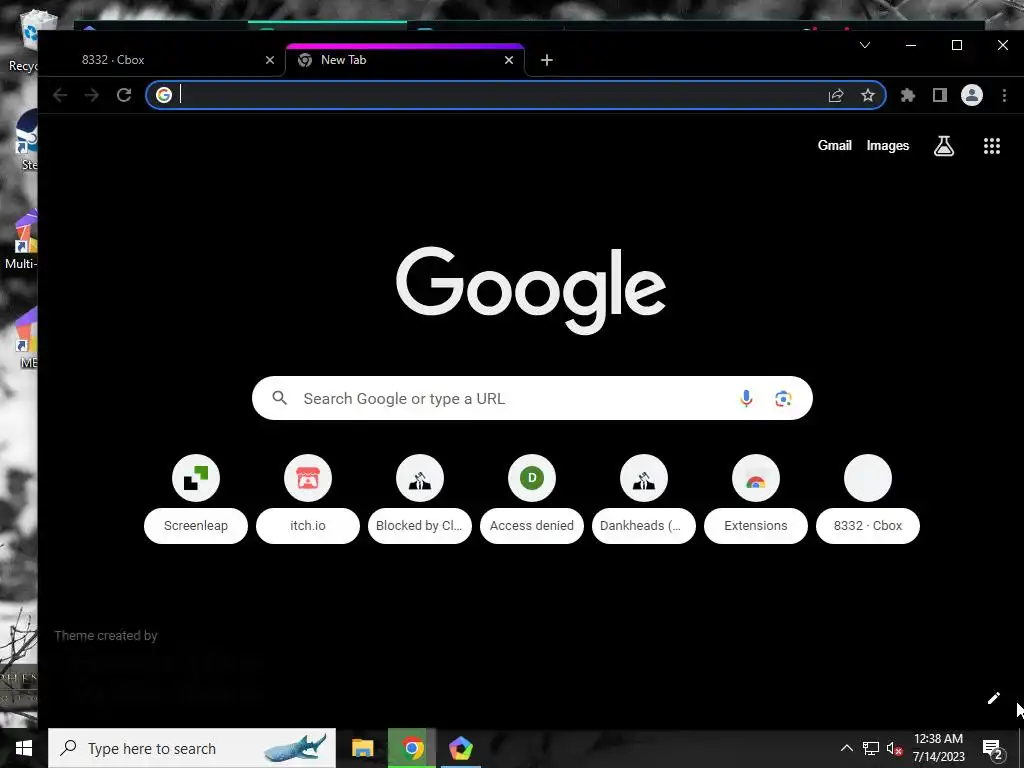1024x768 pixels.
Task: Open Chrome's three-dot menu
Action: pos(1004,95)
